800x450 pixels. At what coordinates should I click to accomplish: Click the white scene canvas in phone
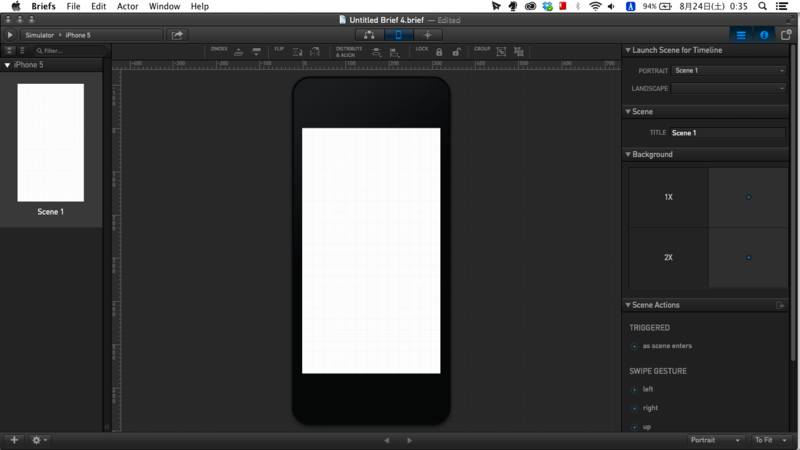coord(371,251)
